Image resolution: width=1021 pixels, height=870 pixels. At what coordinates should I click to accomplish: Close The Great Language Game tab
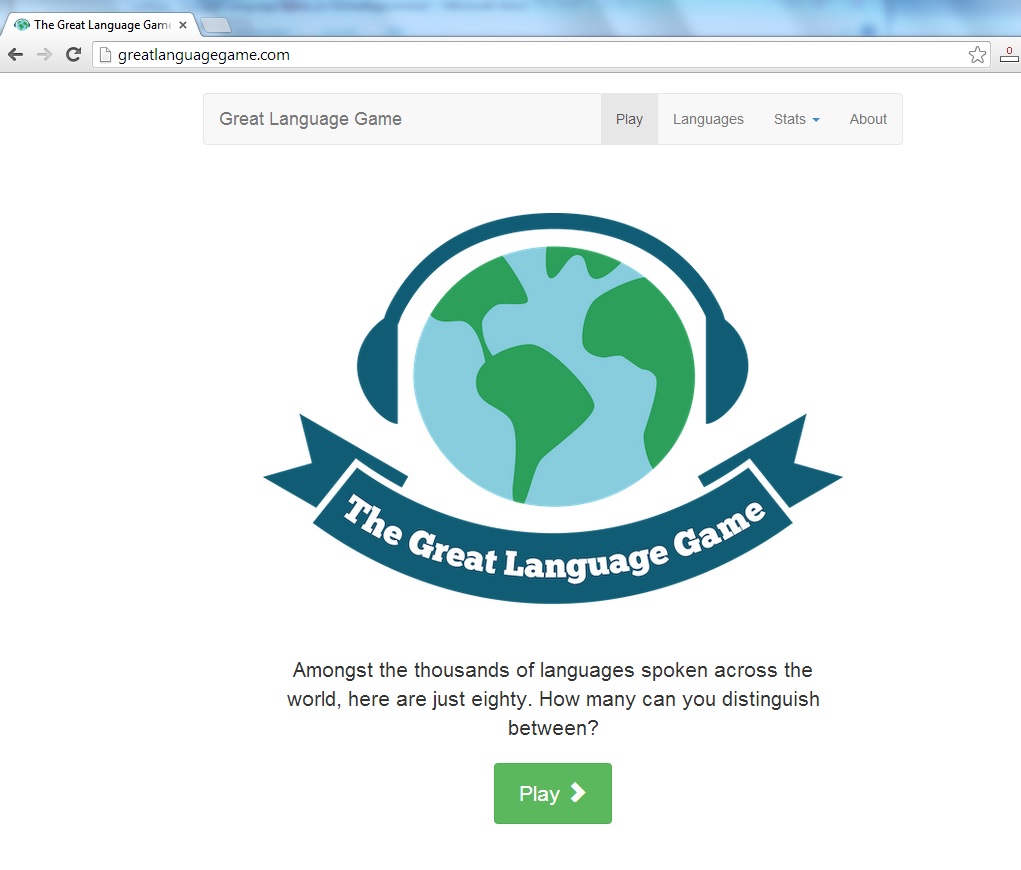tap(183, 25)
